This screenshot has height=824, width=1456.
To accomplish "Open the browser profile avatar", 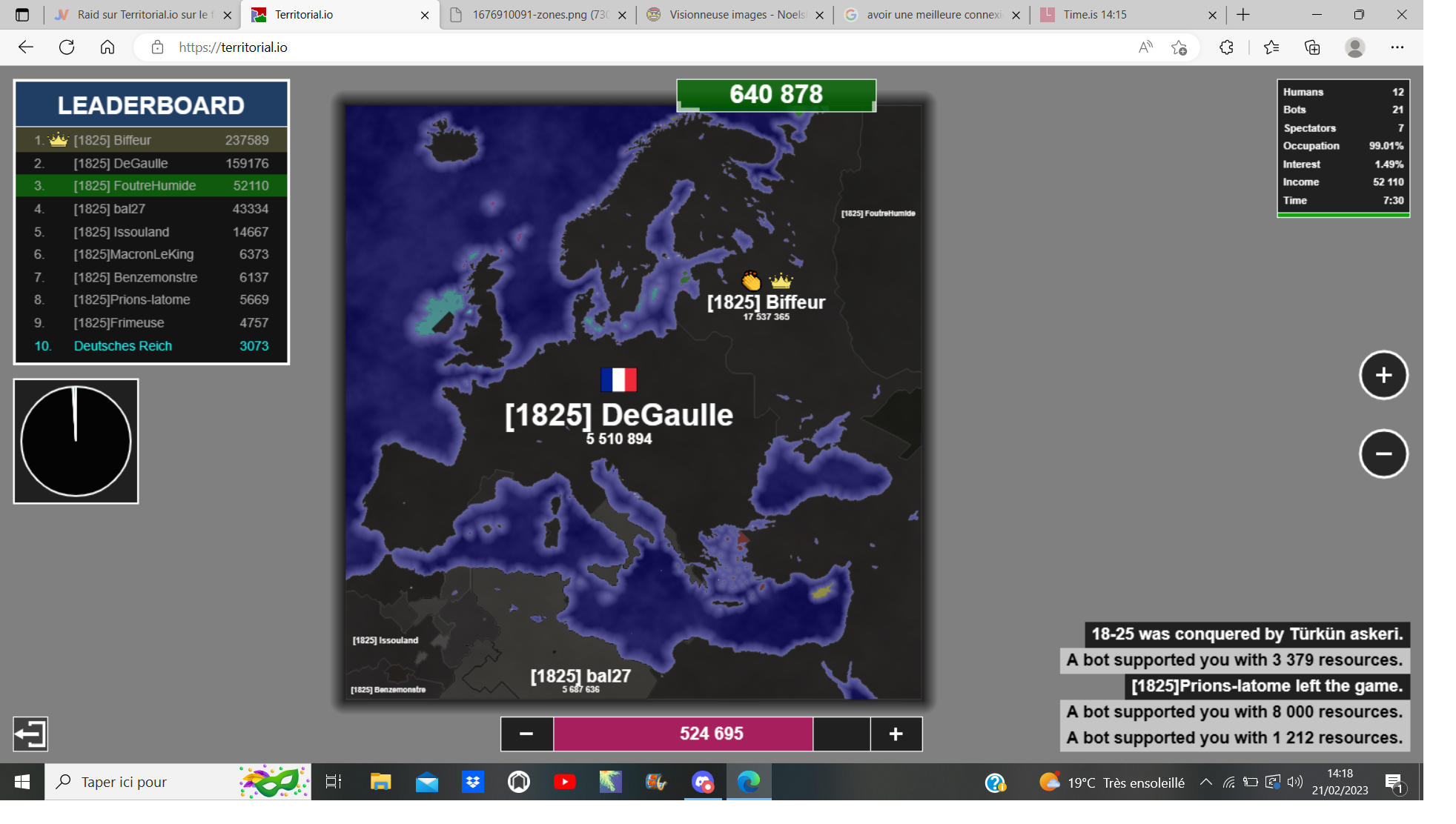I will tap(1354, 47).
